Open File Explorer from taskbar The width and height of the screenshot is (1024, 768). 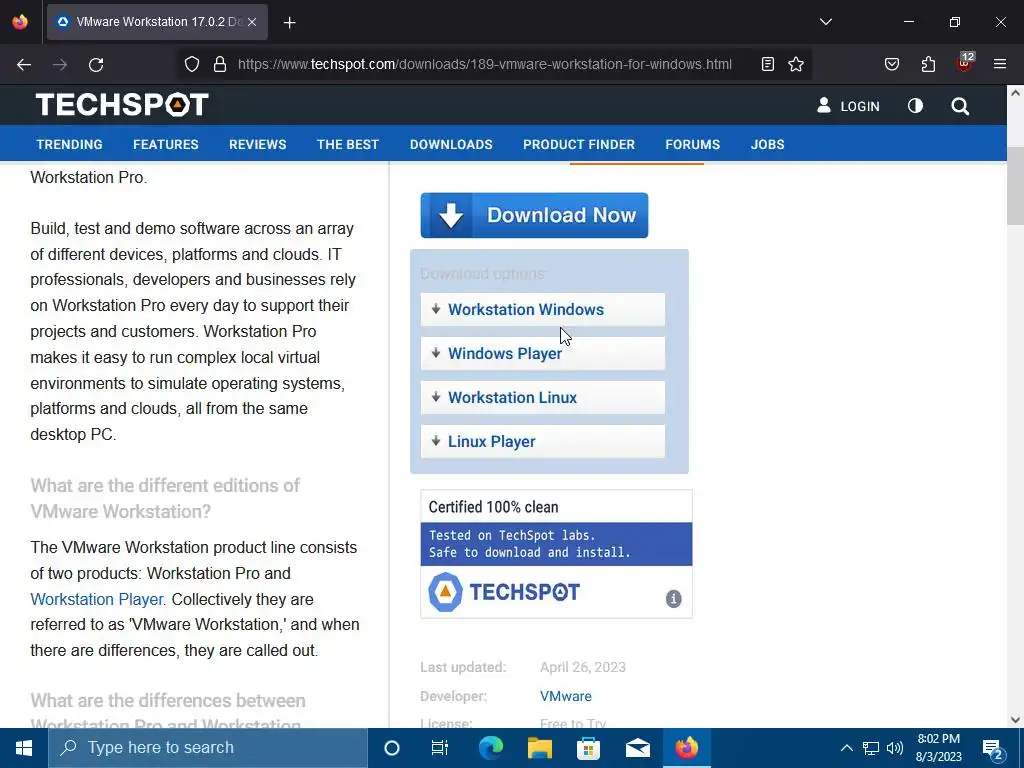539,748
